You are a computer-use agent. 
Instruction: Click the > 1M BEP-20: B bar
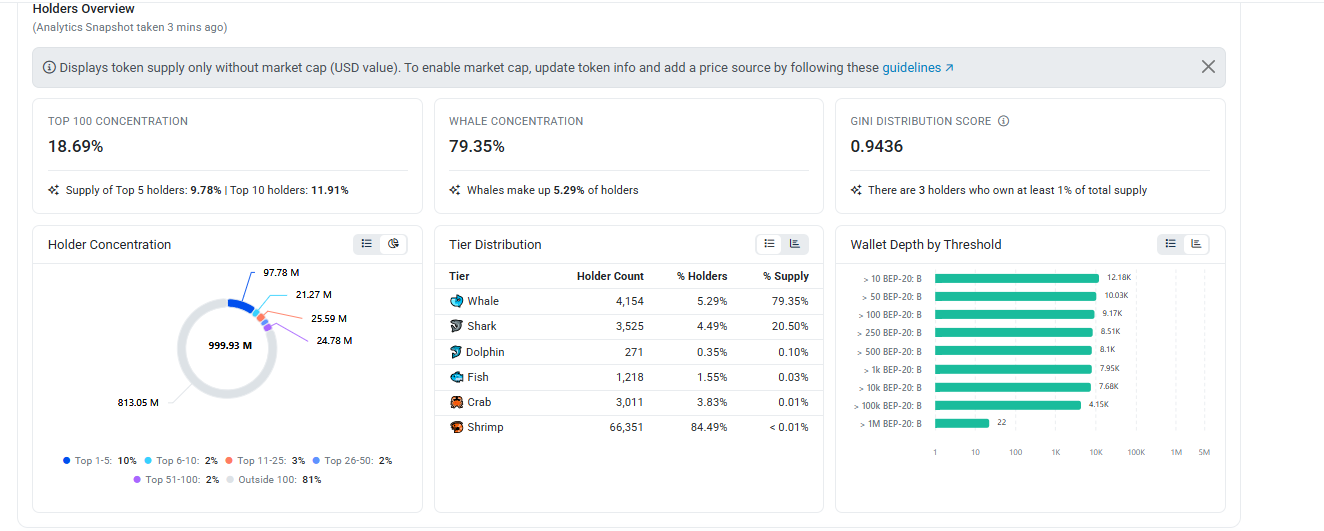[x=962, y=423]
